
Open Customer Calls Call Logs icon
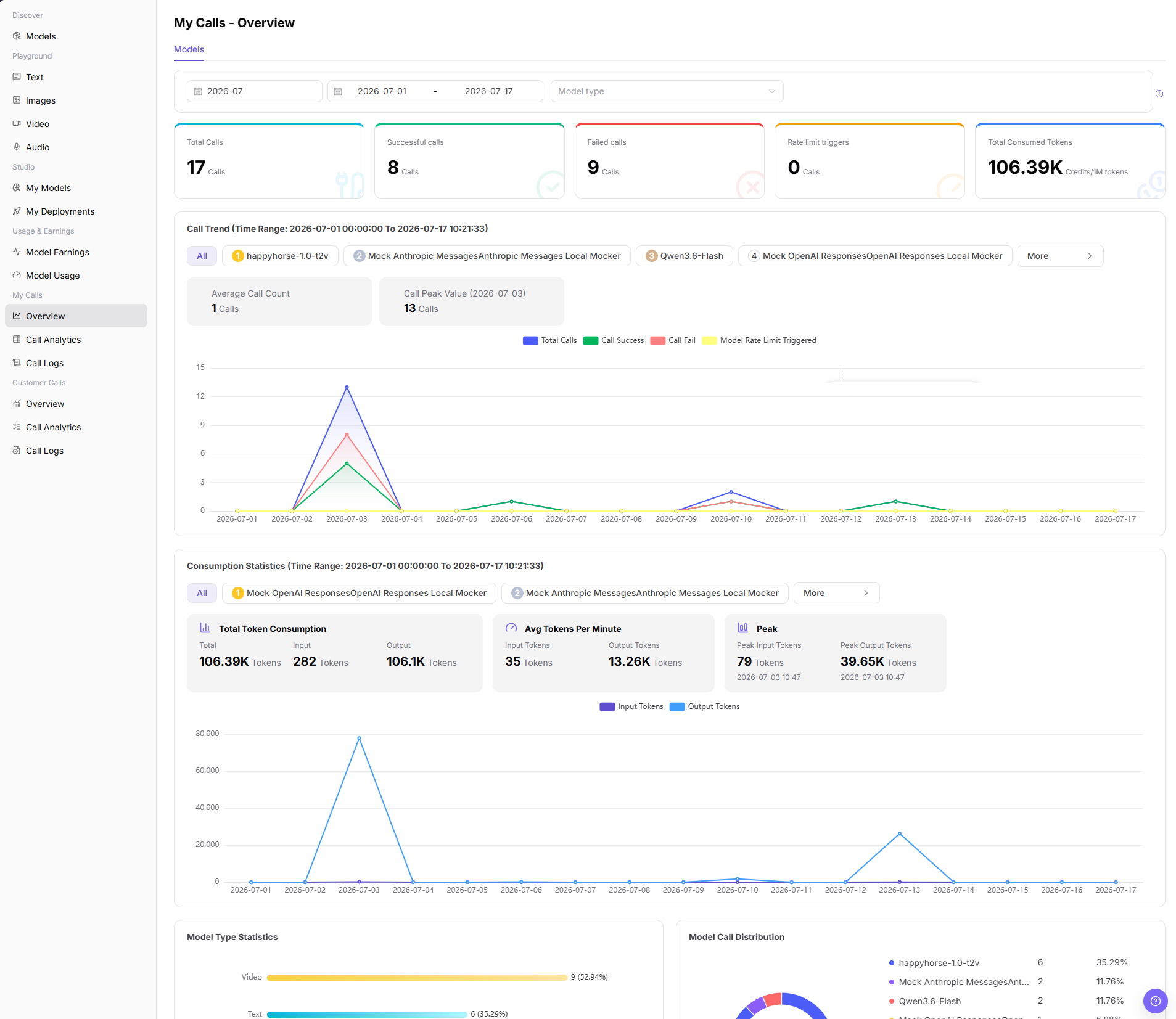(17, 451)
